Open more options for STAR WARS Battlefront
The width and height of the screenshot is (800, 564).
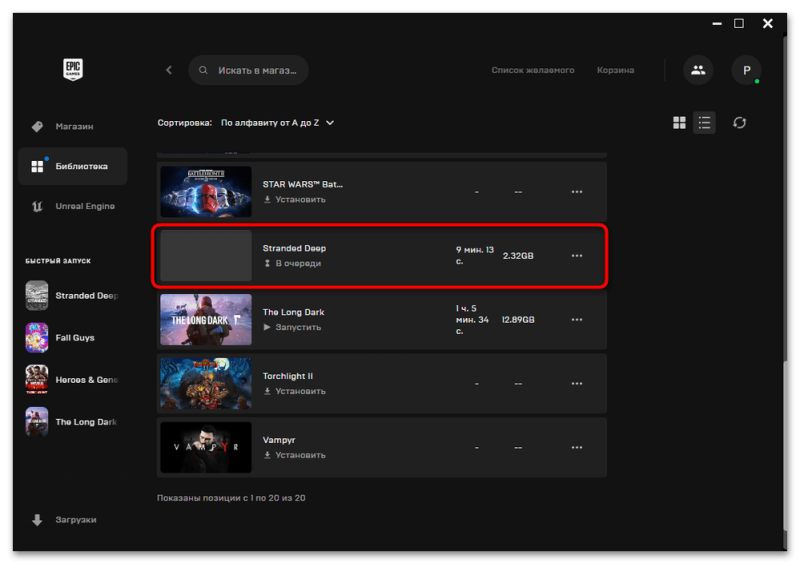(x=577, y=192)
